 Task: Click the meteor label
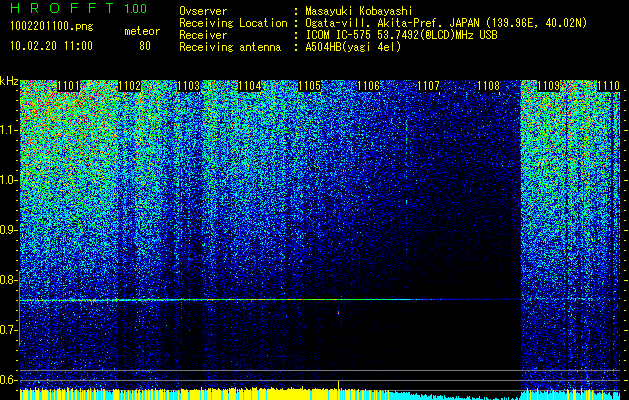pos(142,31)
